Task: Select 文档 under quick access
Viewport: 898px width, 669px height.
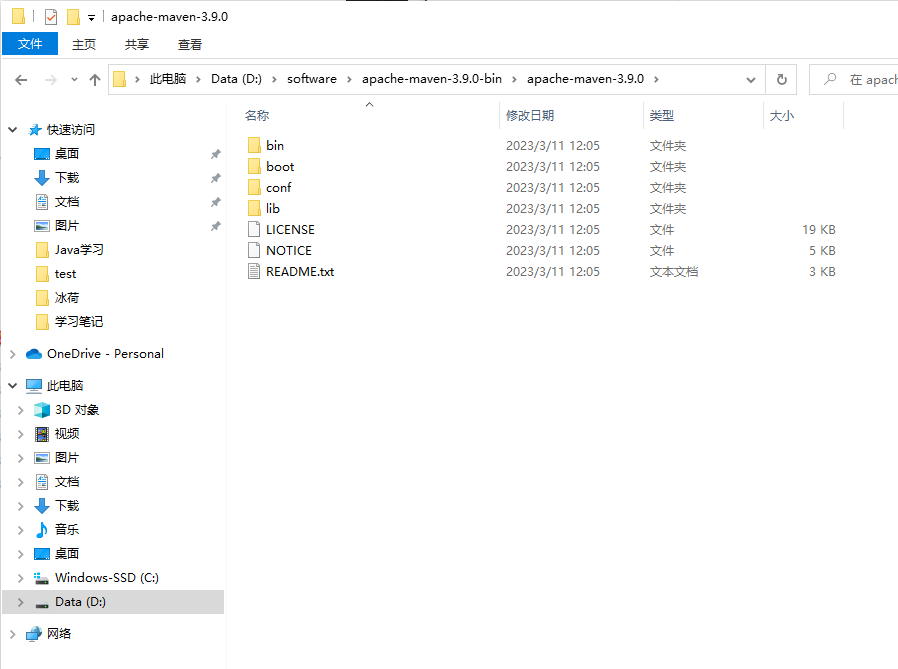Action: (67, 202)
